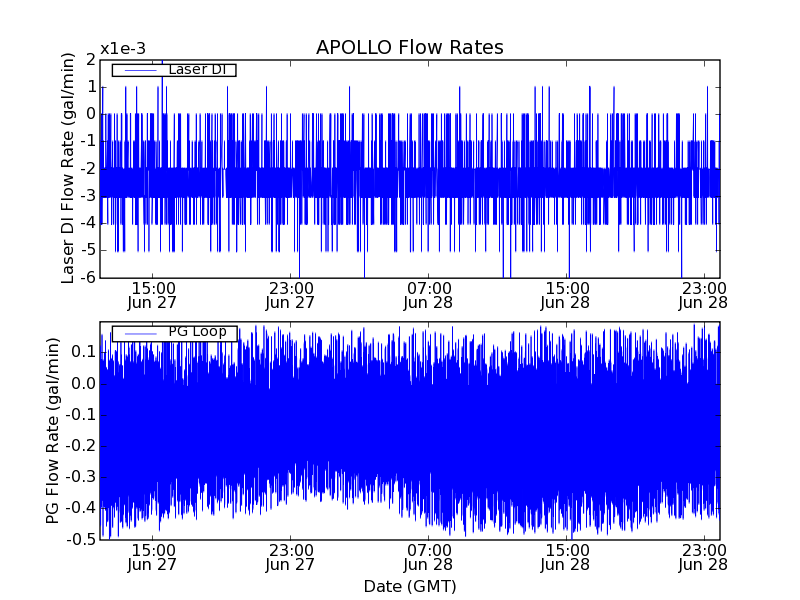Screen dimensions: 800x600
Task: Click 23:00 Jun 27 tick under PG Loop chart
Action: (290, 558)
